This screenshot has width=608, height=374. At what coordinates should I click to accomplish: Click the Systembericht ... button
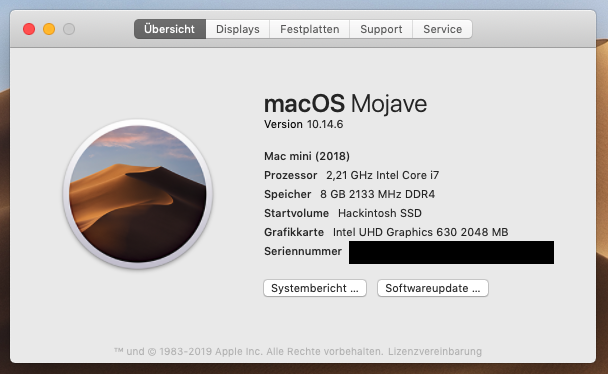coord(315,288)
